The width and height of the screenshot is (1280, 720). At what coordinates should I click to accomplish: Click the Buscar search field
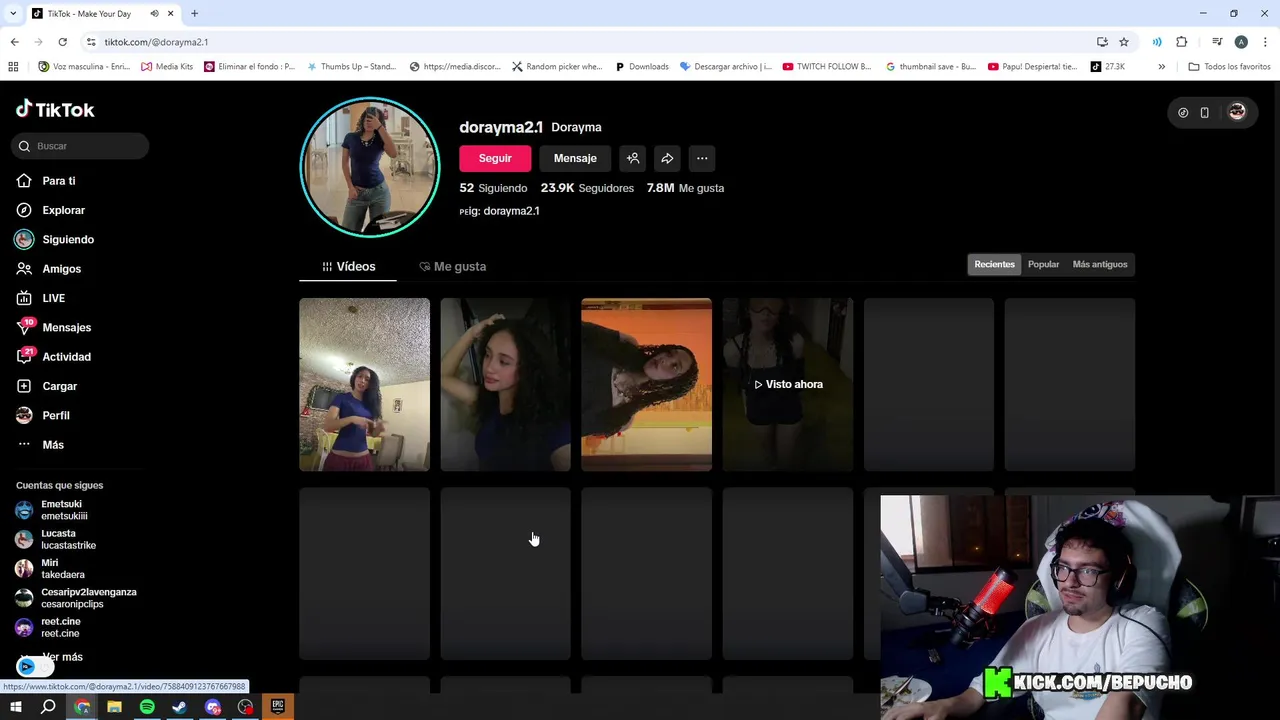click(81, 146)
